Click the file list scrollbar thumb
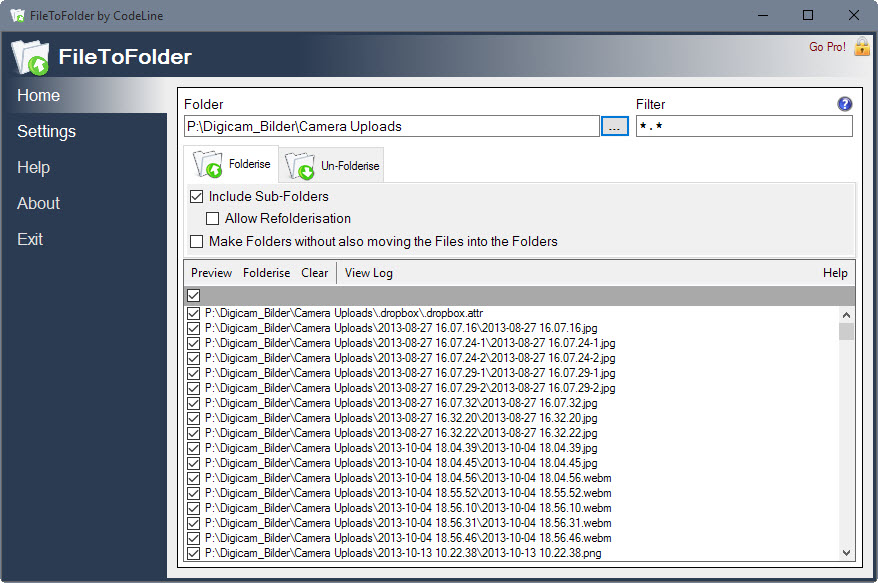 point(846,331)
